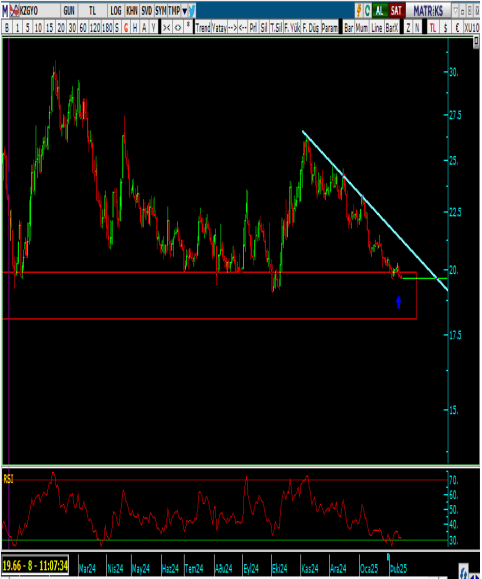Screen dimensions: 482x579
Task: Click the KZGYO symbol input field
Action: [x=39, y=11]
